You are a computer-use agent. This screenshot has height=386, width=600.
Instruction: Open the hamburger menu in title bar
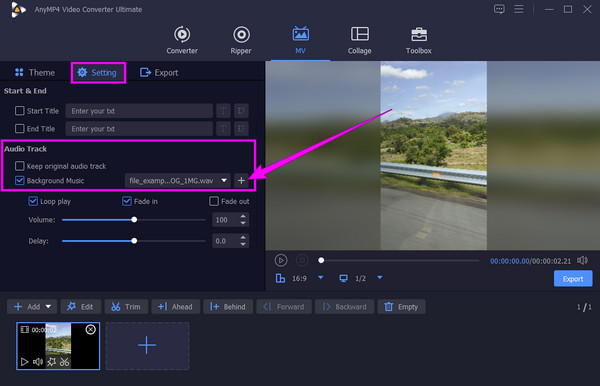(x=518, y=9)
